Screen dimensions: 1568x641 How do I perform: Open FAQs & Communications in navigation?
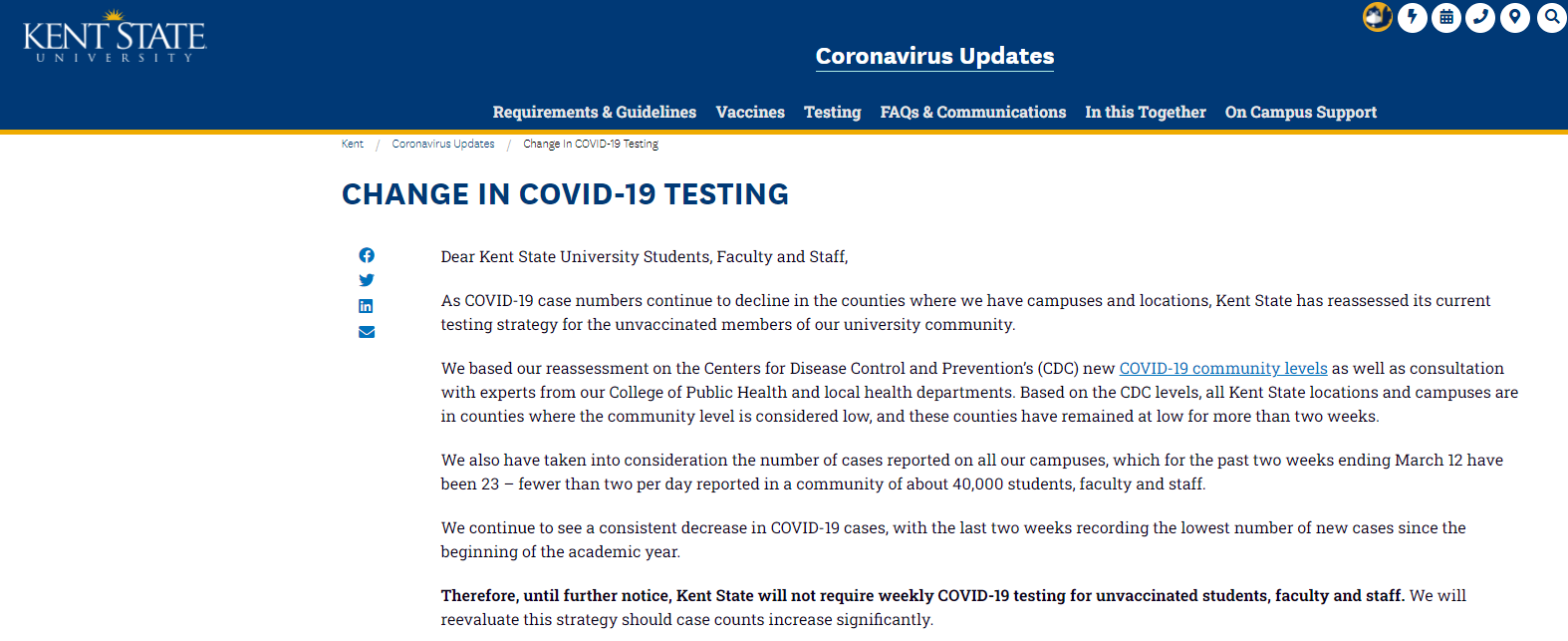click(x=972, y=113)
